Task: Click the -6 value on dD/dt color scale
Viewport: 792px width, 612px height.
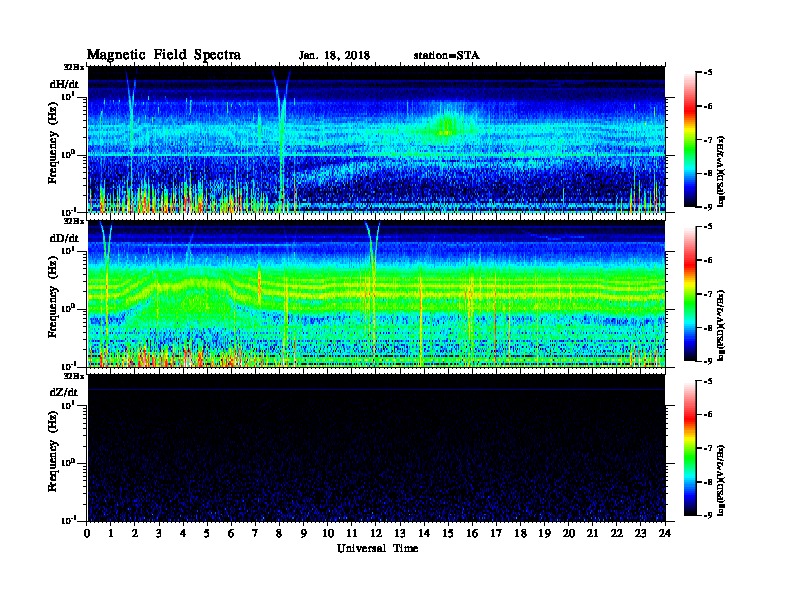Action: 708,261
